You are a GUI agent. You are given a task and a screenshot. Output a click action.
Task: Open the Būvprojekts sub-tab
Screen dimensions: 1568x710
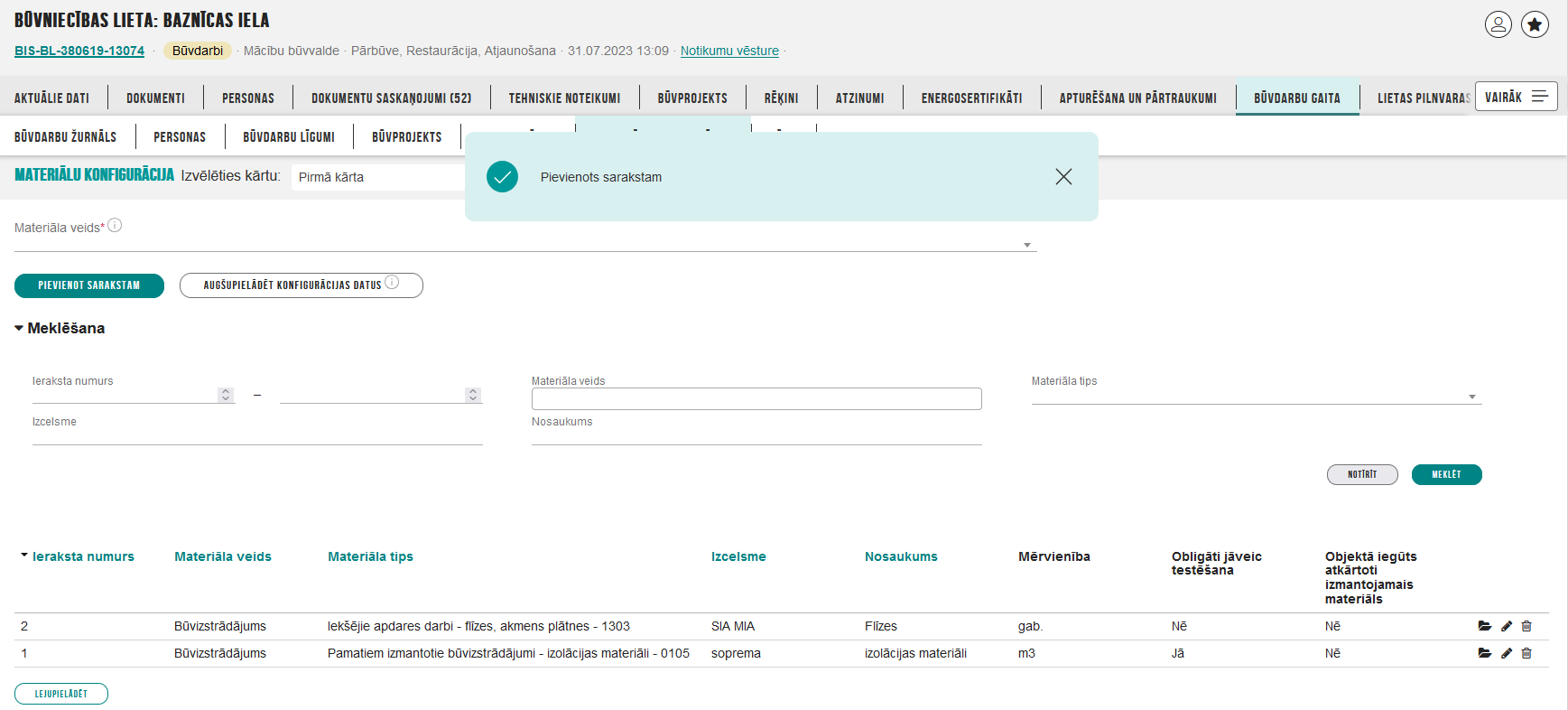(x=407, y=136)
